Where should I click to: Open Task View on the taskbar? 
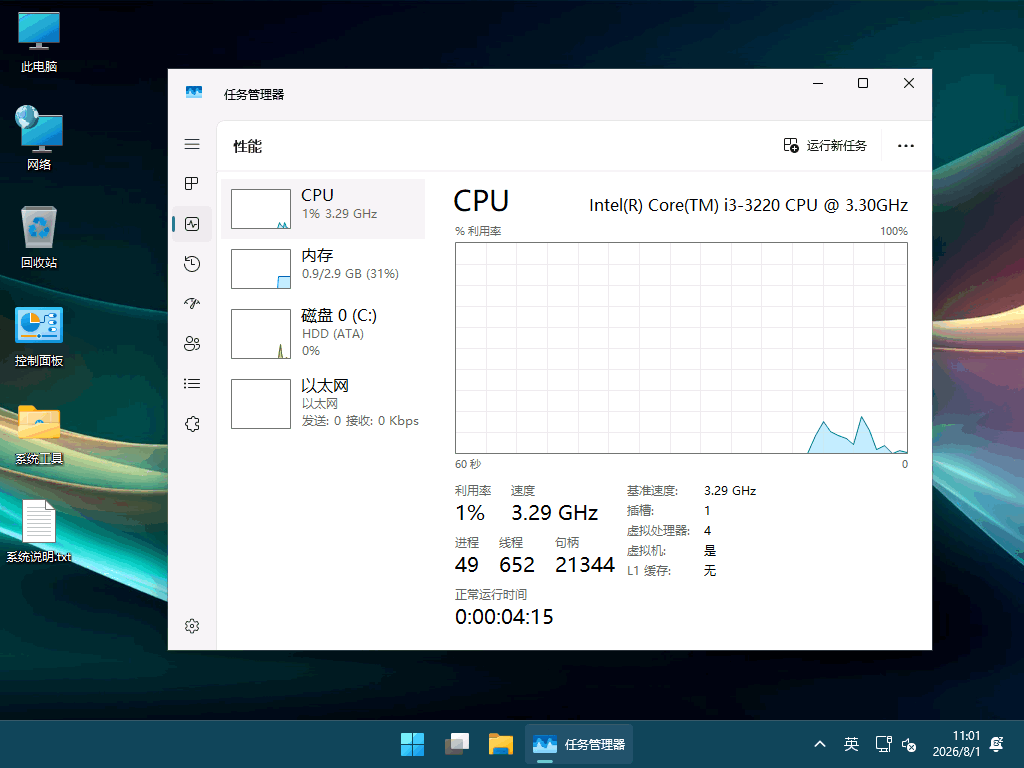click(x=456, y=744)
